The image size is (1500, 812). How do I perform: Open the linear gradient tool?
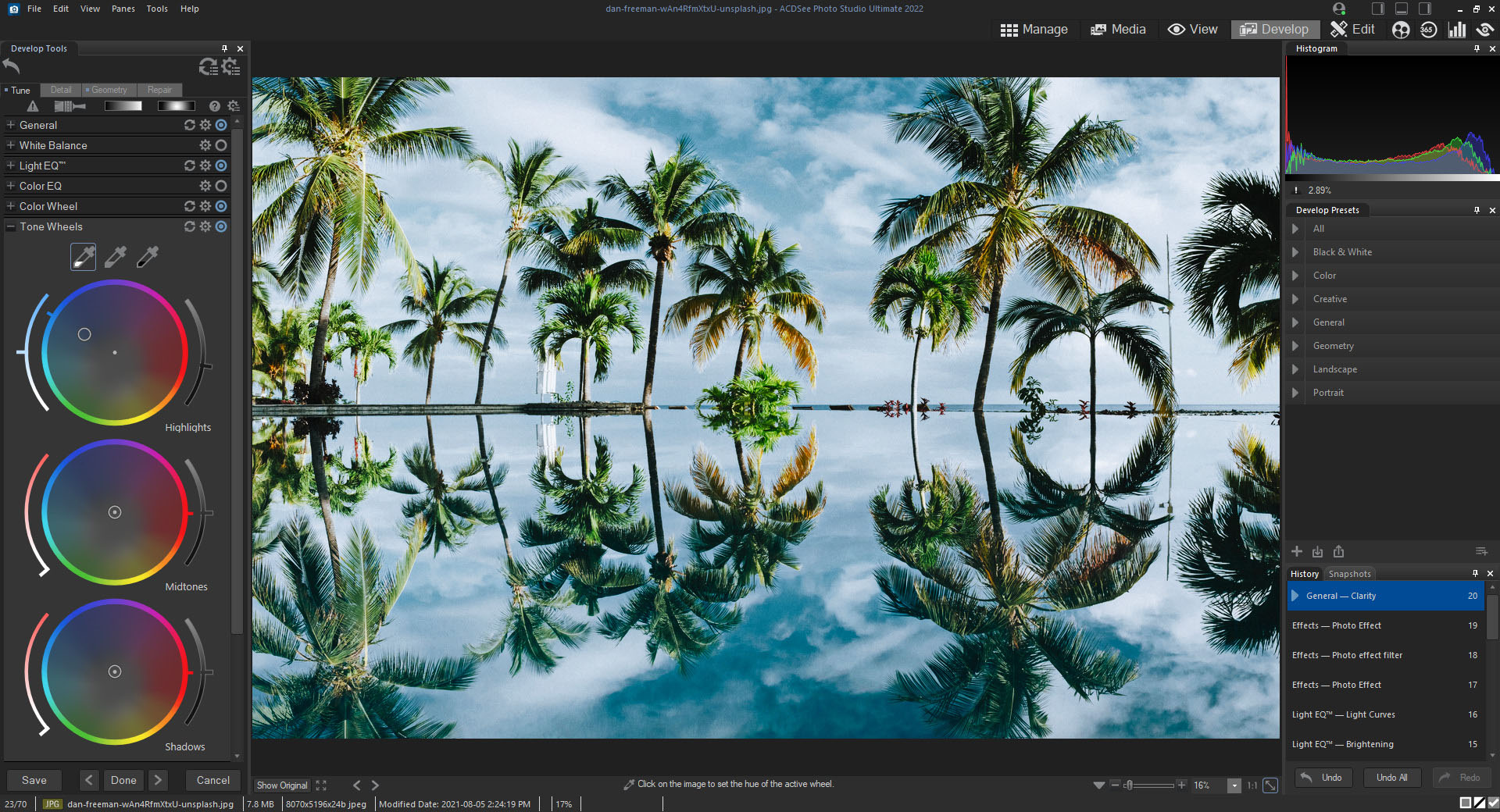click(123, 106)
